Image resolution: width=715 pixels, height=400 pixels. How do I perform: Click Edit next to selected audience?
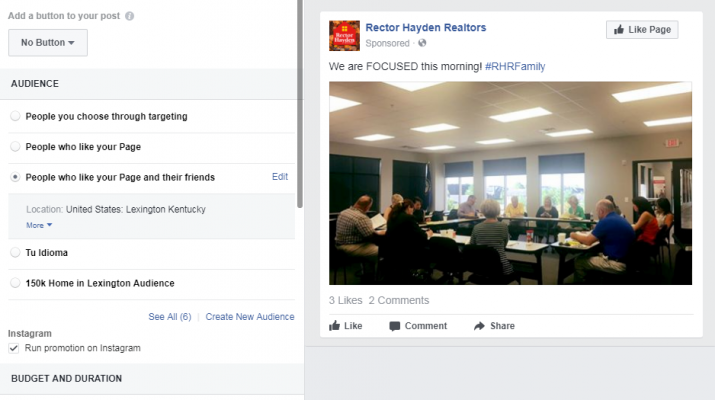click(280, 177)
